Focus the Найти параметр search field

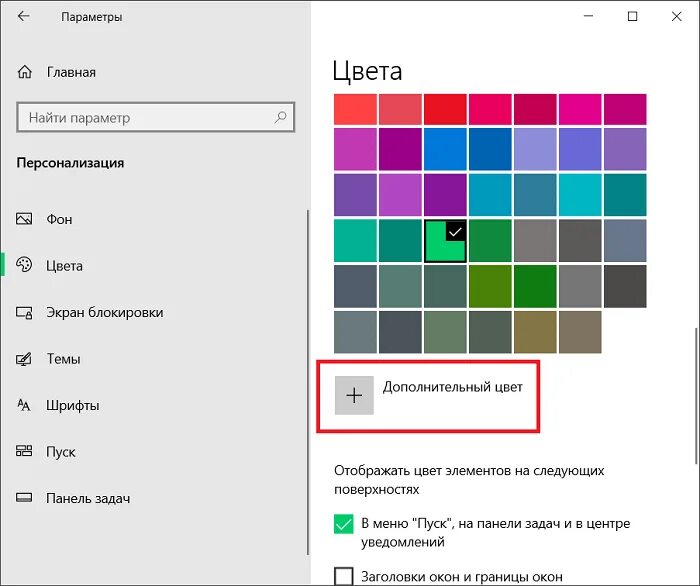(x=156, y=117)
